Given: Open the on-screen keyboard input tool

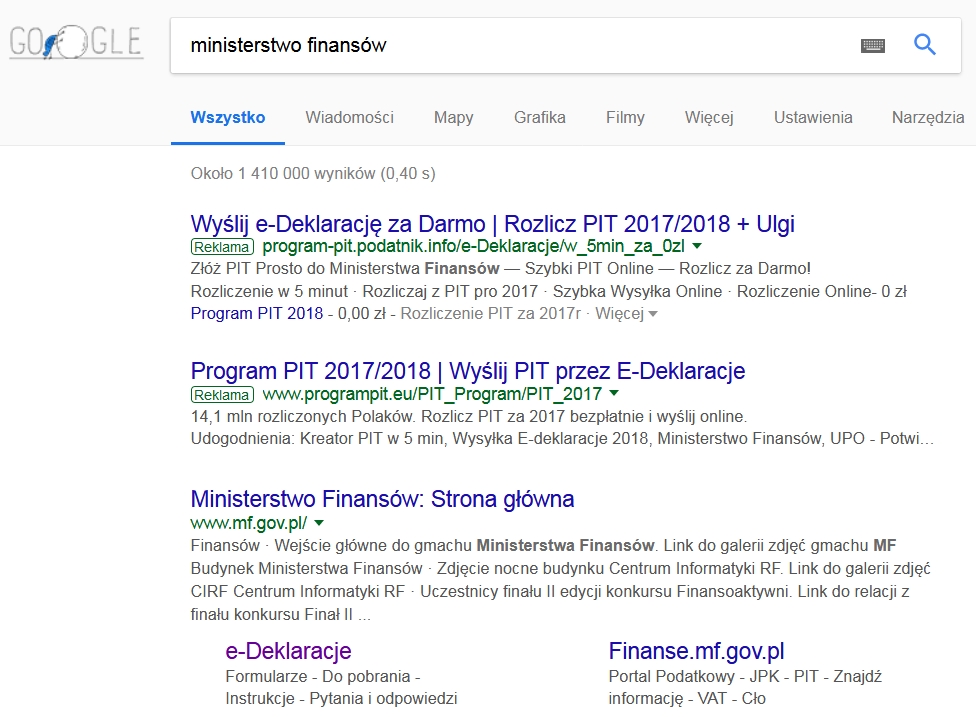Looking at the screenshot, I should 872,45.
